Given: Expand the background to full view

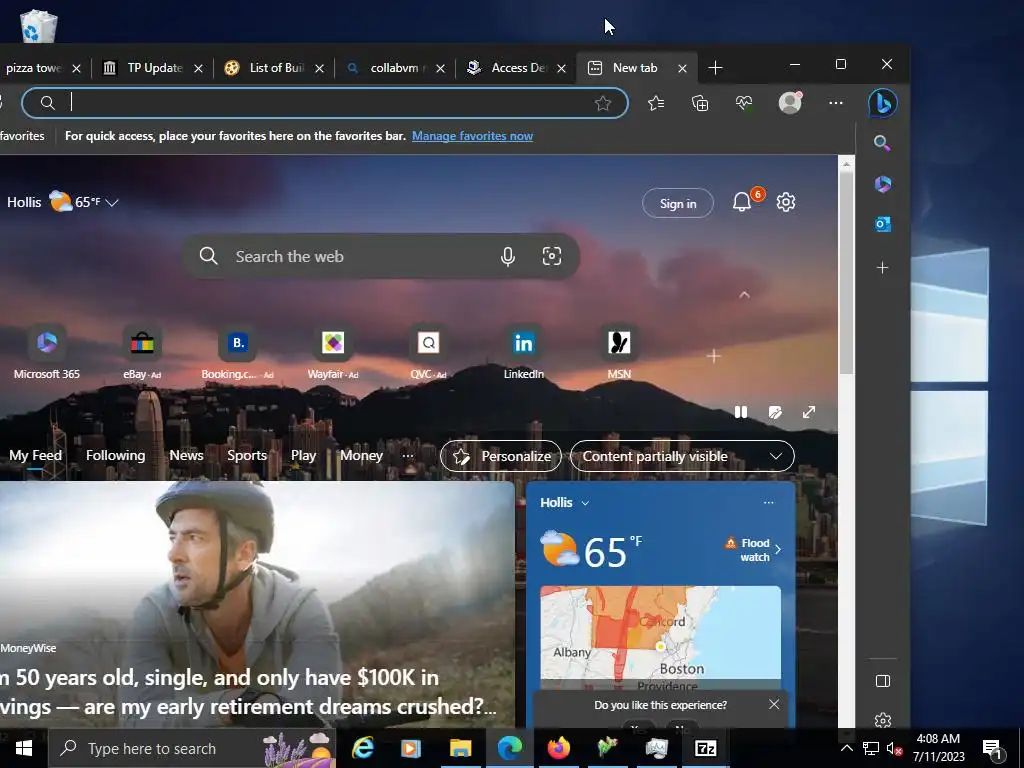Looking at the screenshot, I should (x=809, y=412).
